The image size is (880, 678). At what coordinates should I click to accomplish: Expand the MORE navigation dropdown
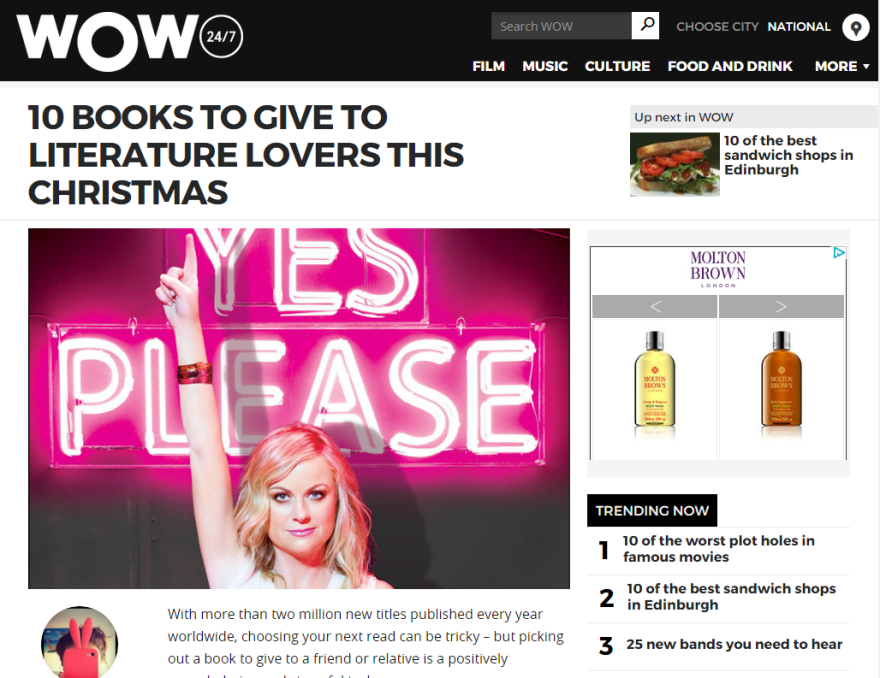(842, 66)
